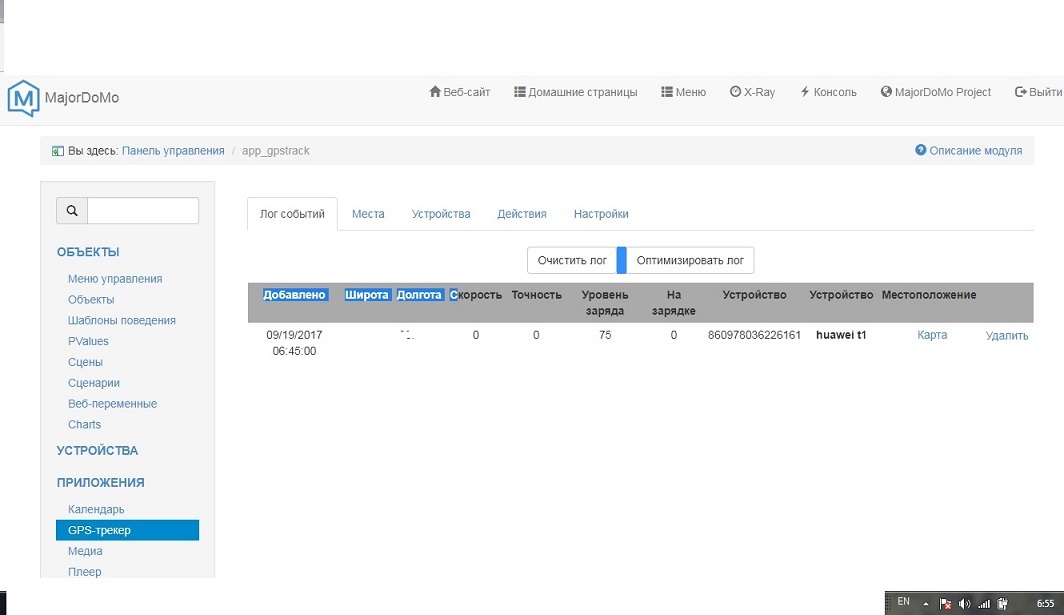Select Консоль in the top navigation

click(828, 92)
